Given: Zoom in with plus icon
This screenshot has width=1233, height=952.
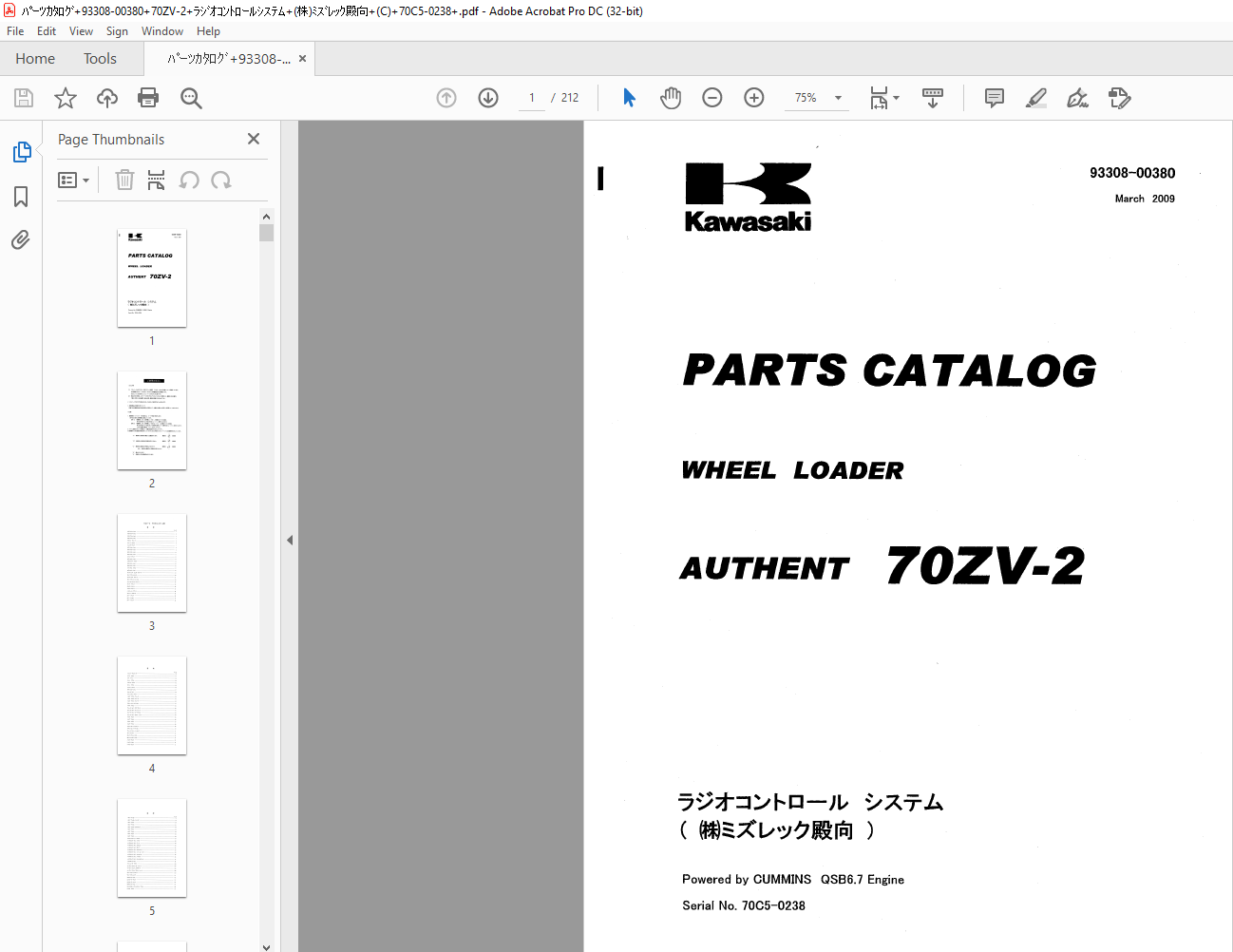Looking at the screenshot, I should 754,98.
